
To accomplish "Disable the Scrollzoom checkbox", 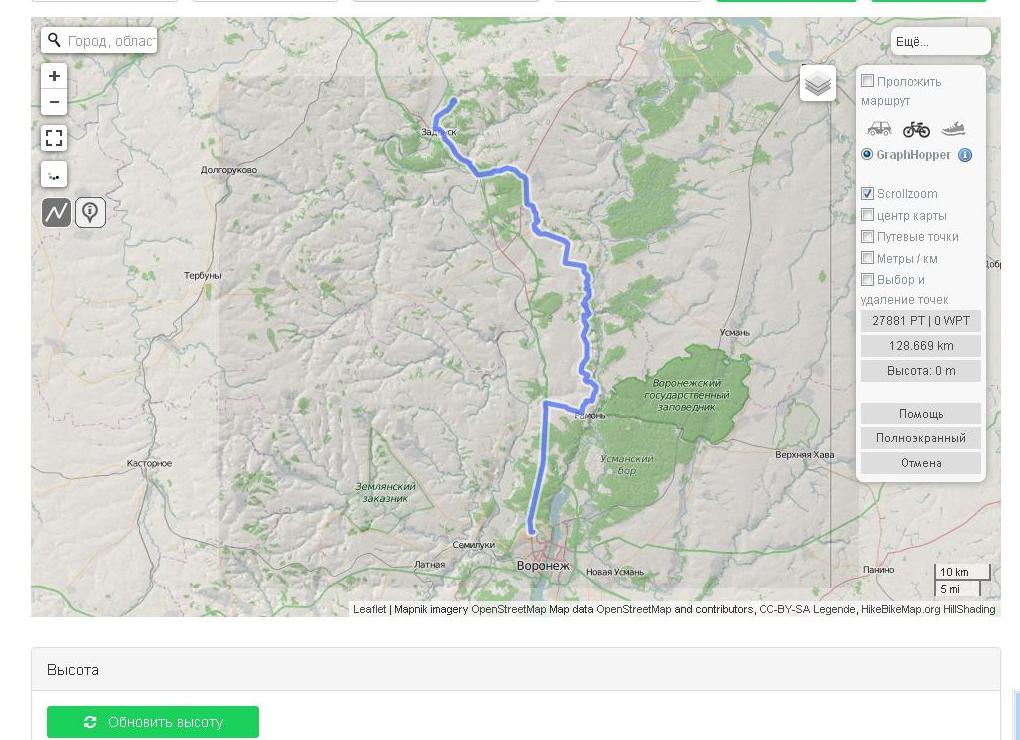I will 868,193.
